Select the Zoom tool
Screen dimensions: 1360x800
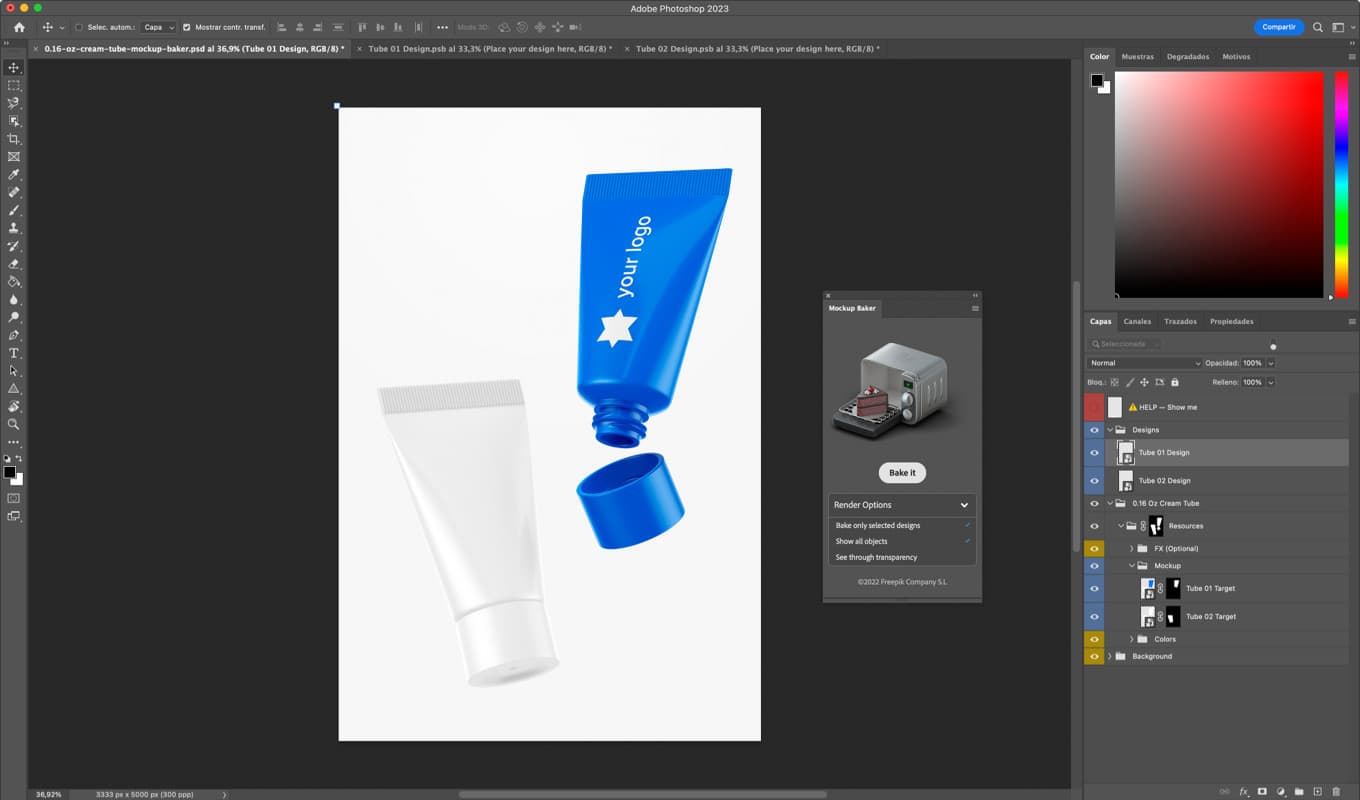[14, 424]
